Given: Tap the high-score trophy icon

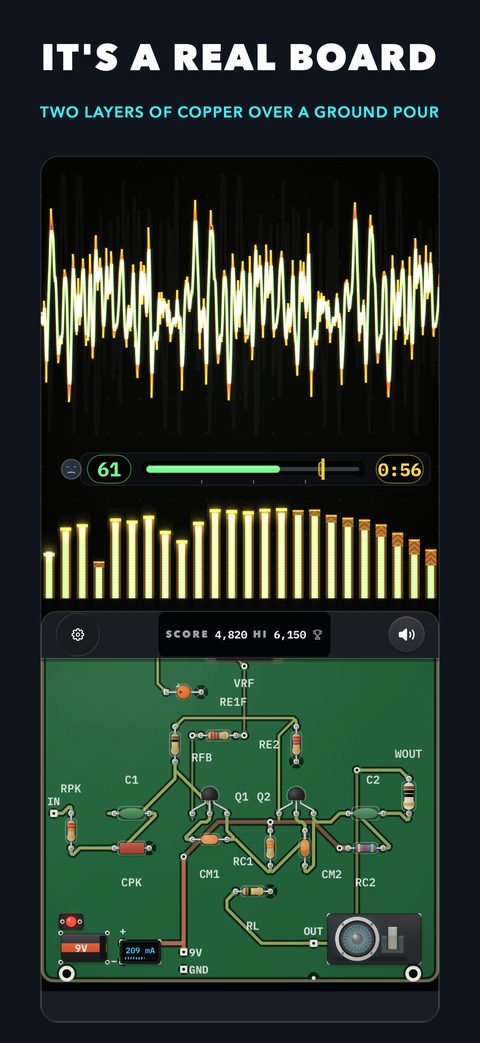Looking at the screenshot, I should coord(317,635).
